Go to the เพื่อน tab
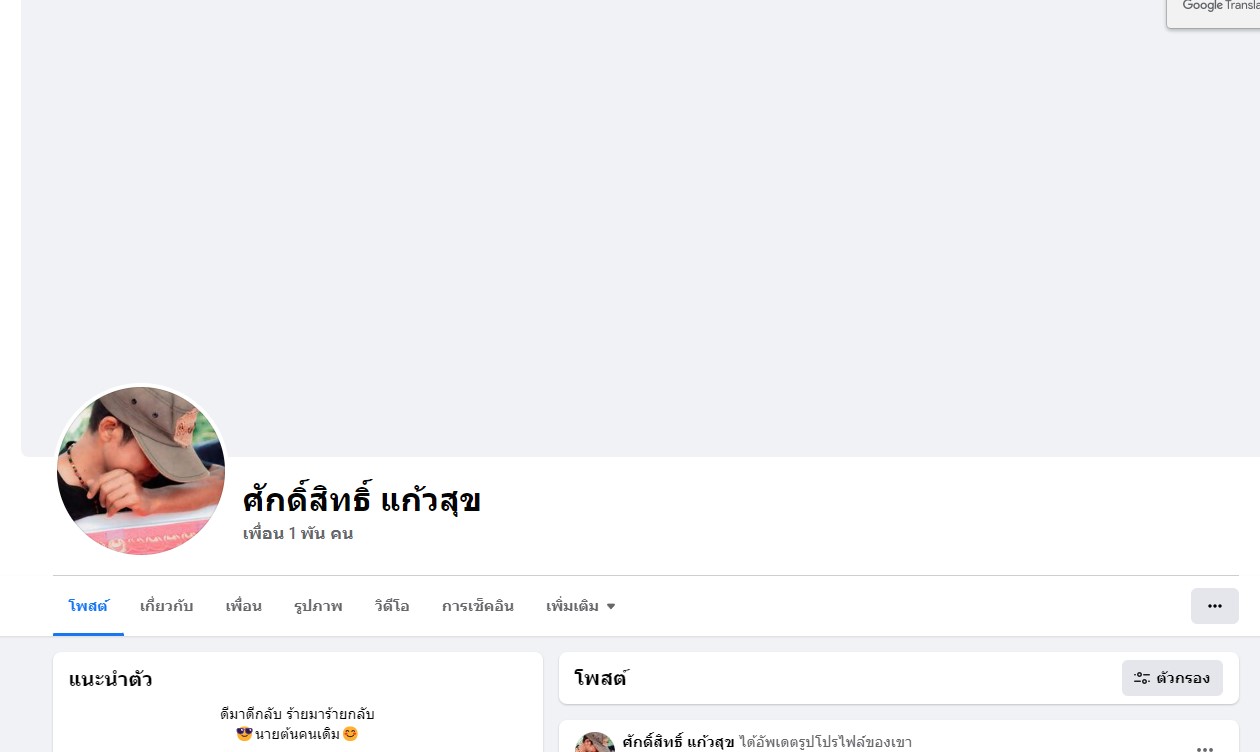This screenshot has width=1260, height=752. pos(243,606)
